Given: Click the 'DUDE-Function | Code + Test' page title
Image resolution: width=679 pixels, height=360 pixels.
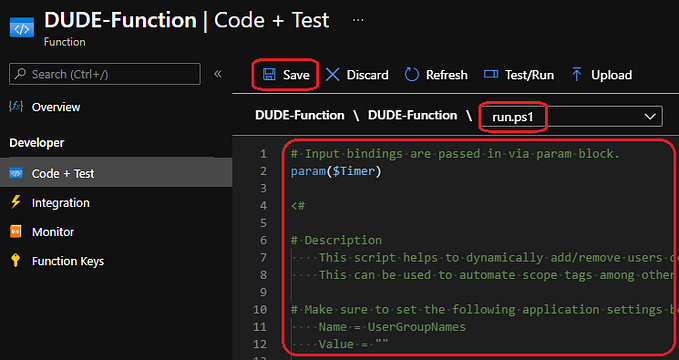Looking at the screenshot, I should 187,20.
